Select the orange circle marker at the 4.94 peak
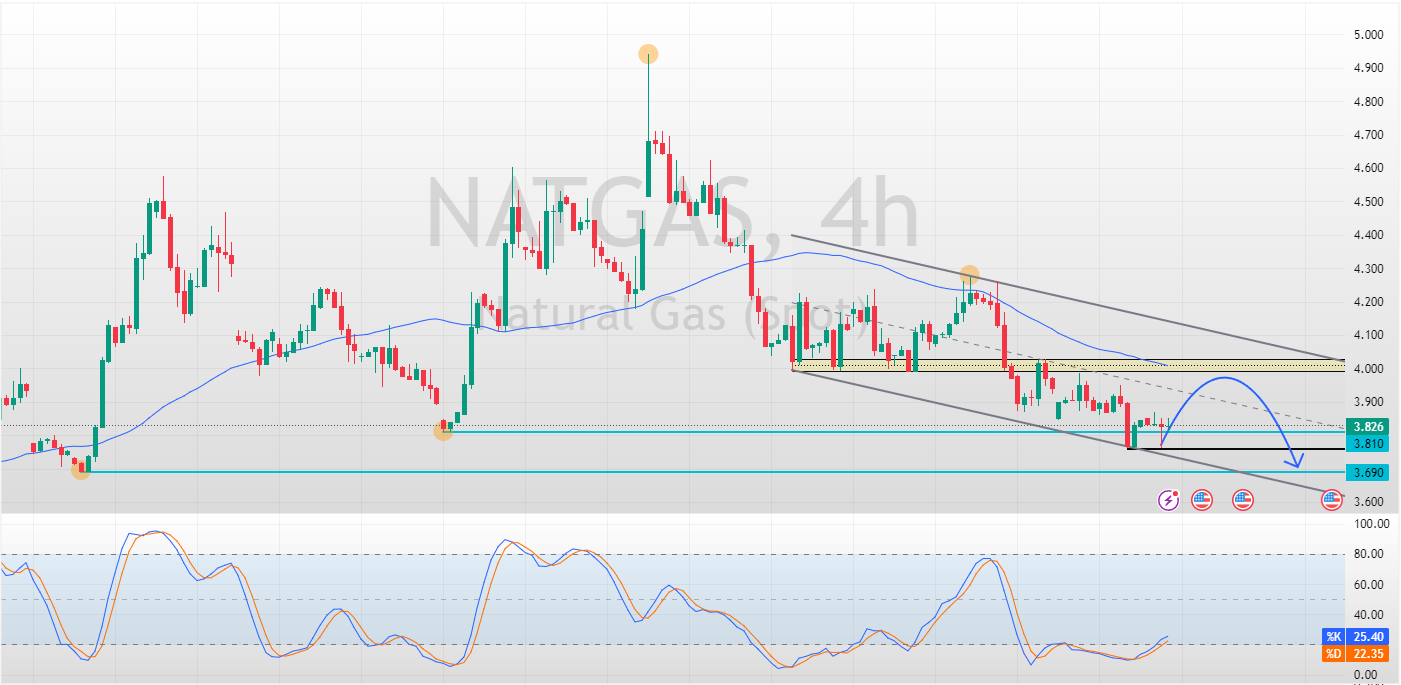The image size is (1401, 685). click(648, 54)
